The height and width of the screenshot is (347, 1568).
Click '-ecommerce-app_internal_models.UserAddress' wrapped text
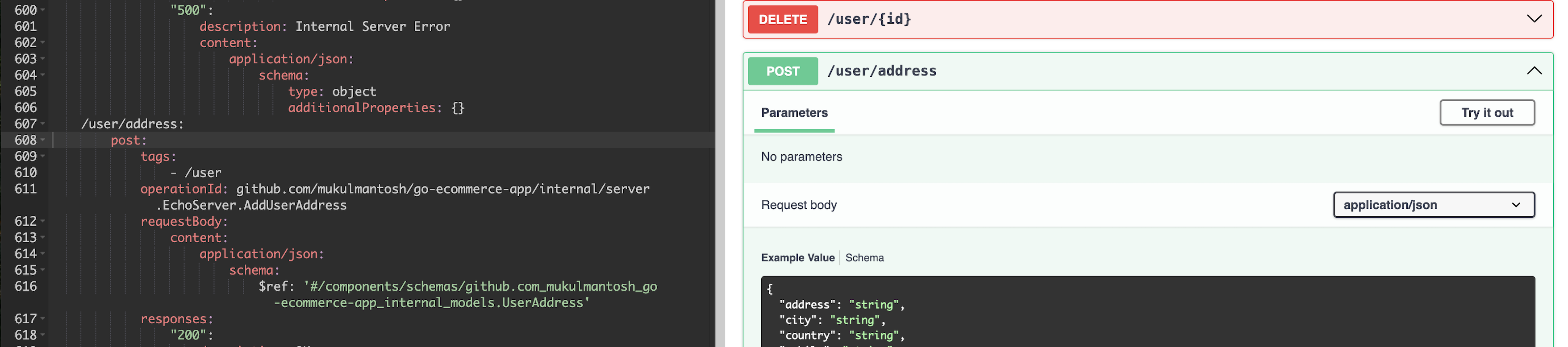[431, 303]
